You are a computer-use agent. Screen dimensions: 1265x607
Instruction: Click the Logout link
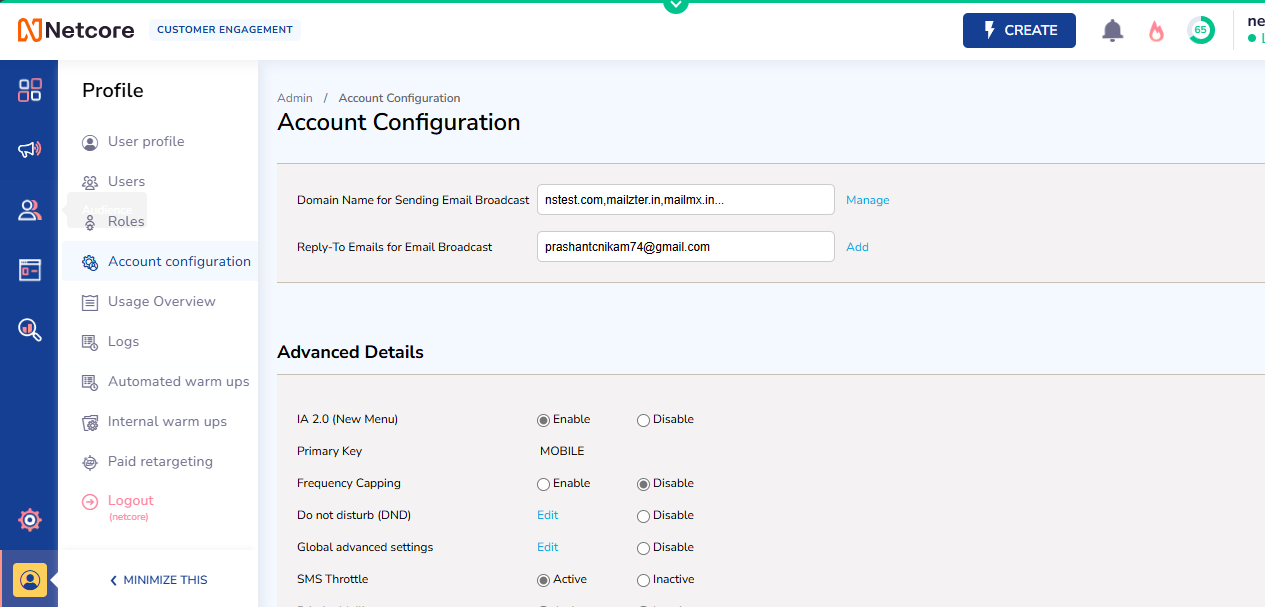pos(131,501)
